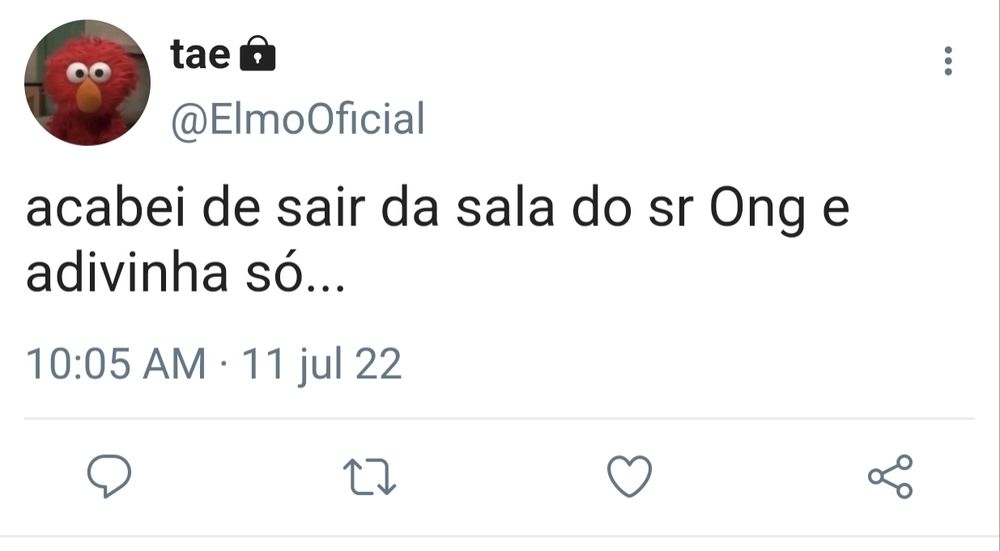The height and width of the screenshot is (551, 1000).
Task: Click the 10:05 AM timestamp
Action: (115, 363)
